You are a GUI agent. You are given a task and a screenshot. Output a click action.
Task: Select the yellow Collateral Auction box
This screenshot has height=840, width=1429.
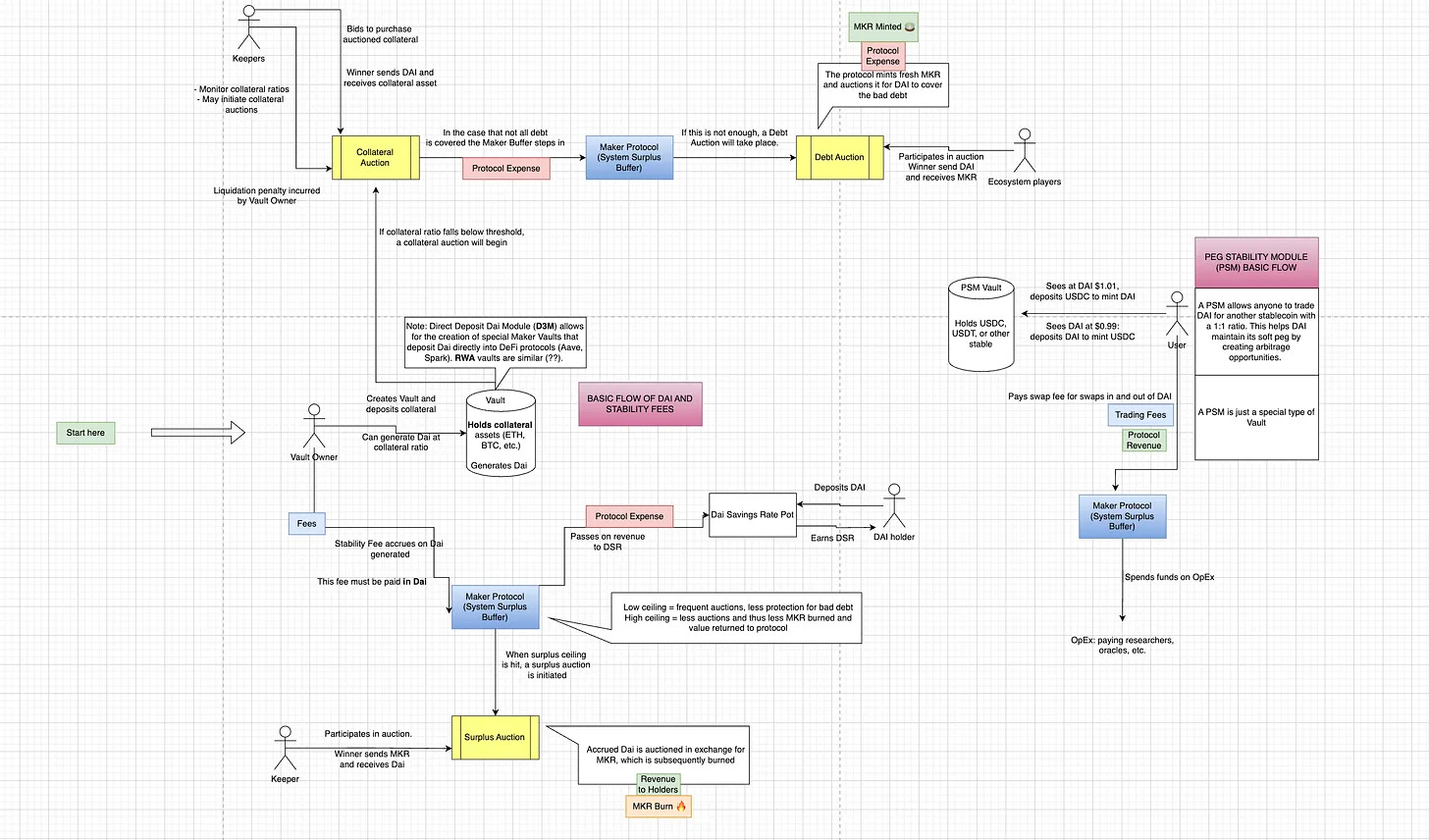point(375,158)
